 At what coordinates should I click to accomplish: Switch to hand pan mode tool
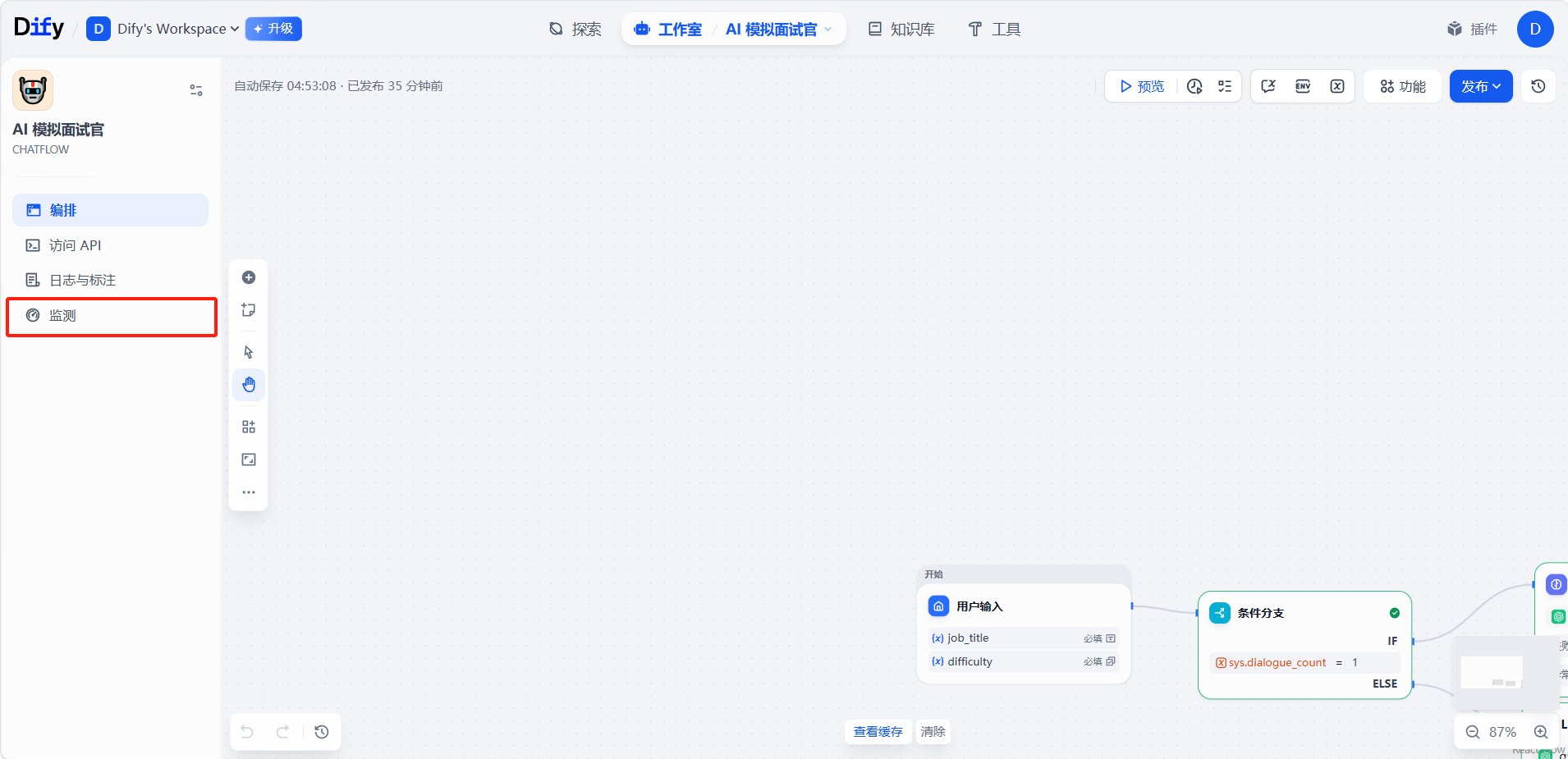click(x=249, y=385)
